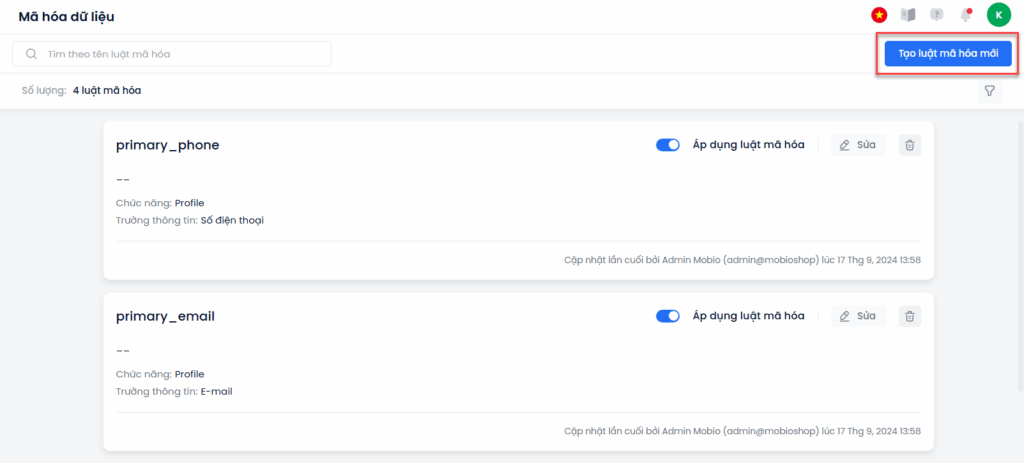1024x463 pixels.
Task: Click the 4 luật mã hóa count label
Action: 107,90
